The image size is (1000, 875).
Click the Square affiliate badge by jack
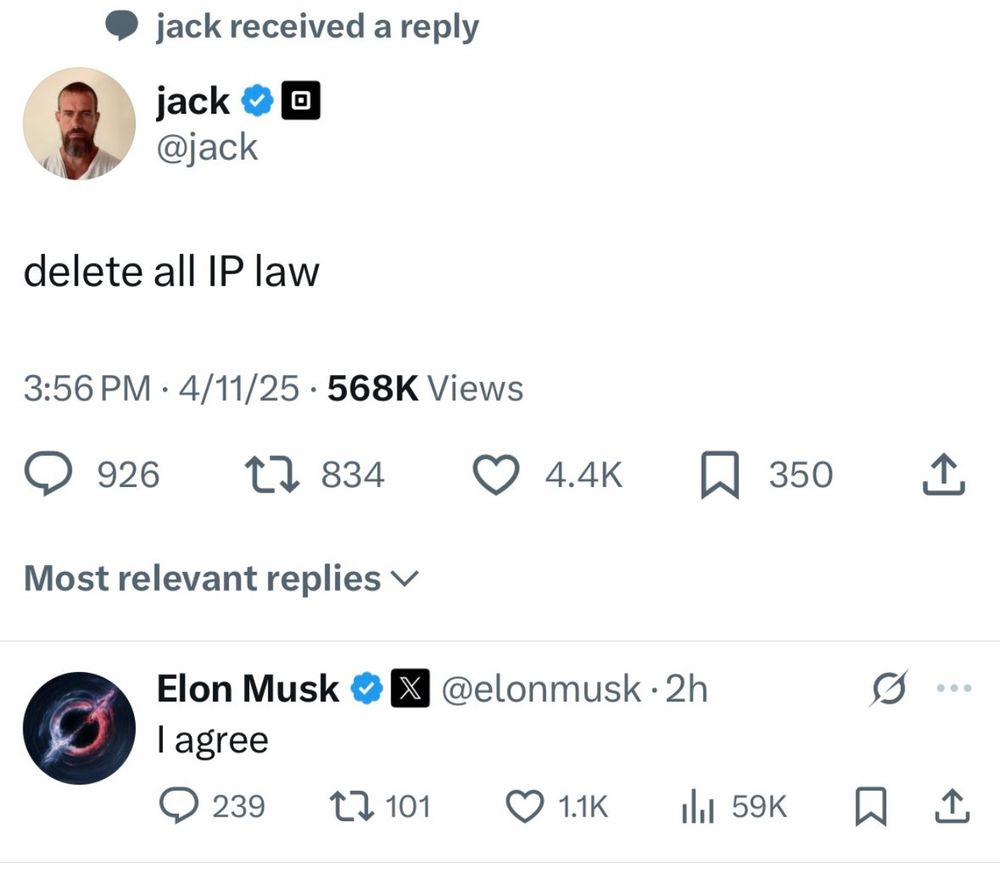coord(301,100)
